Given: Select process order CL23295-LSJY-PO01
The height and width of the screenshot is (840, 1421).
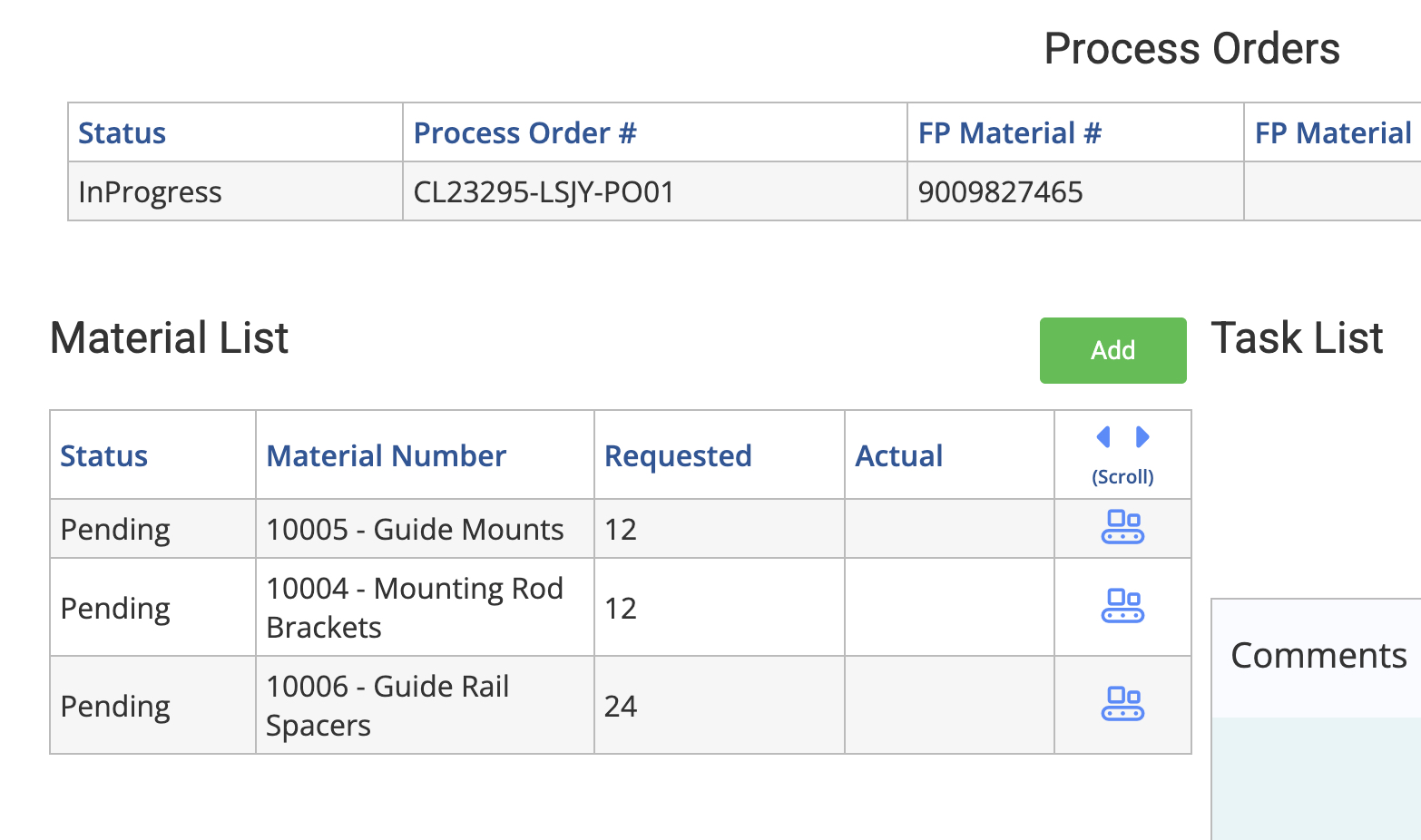Looking at the screenshot, I should point(544,192).
